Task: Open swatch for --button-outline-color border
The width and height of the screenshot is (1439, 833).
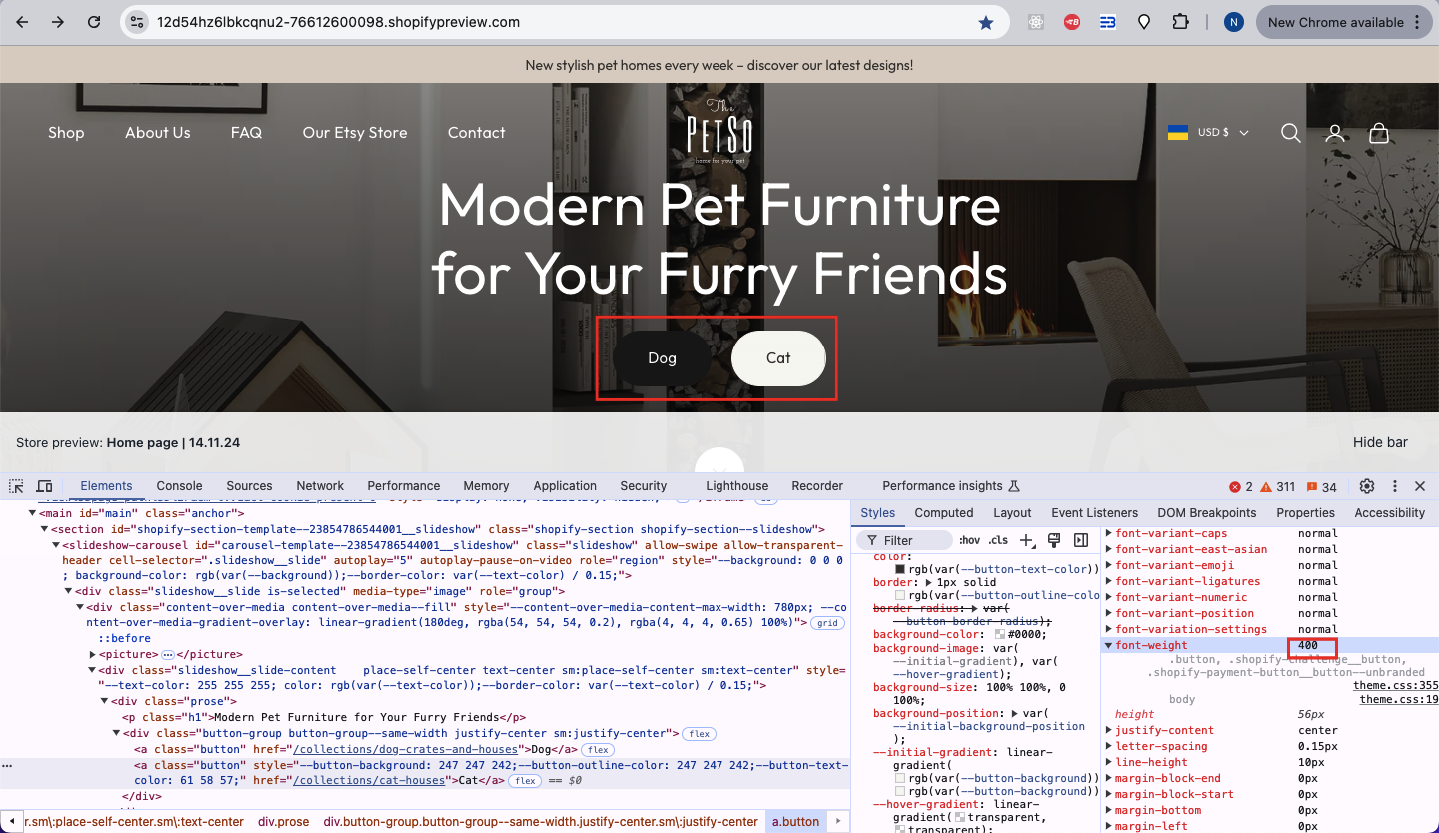Action: 900,595
